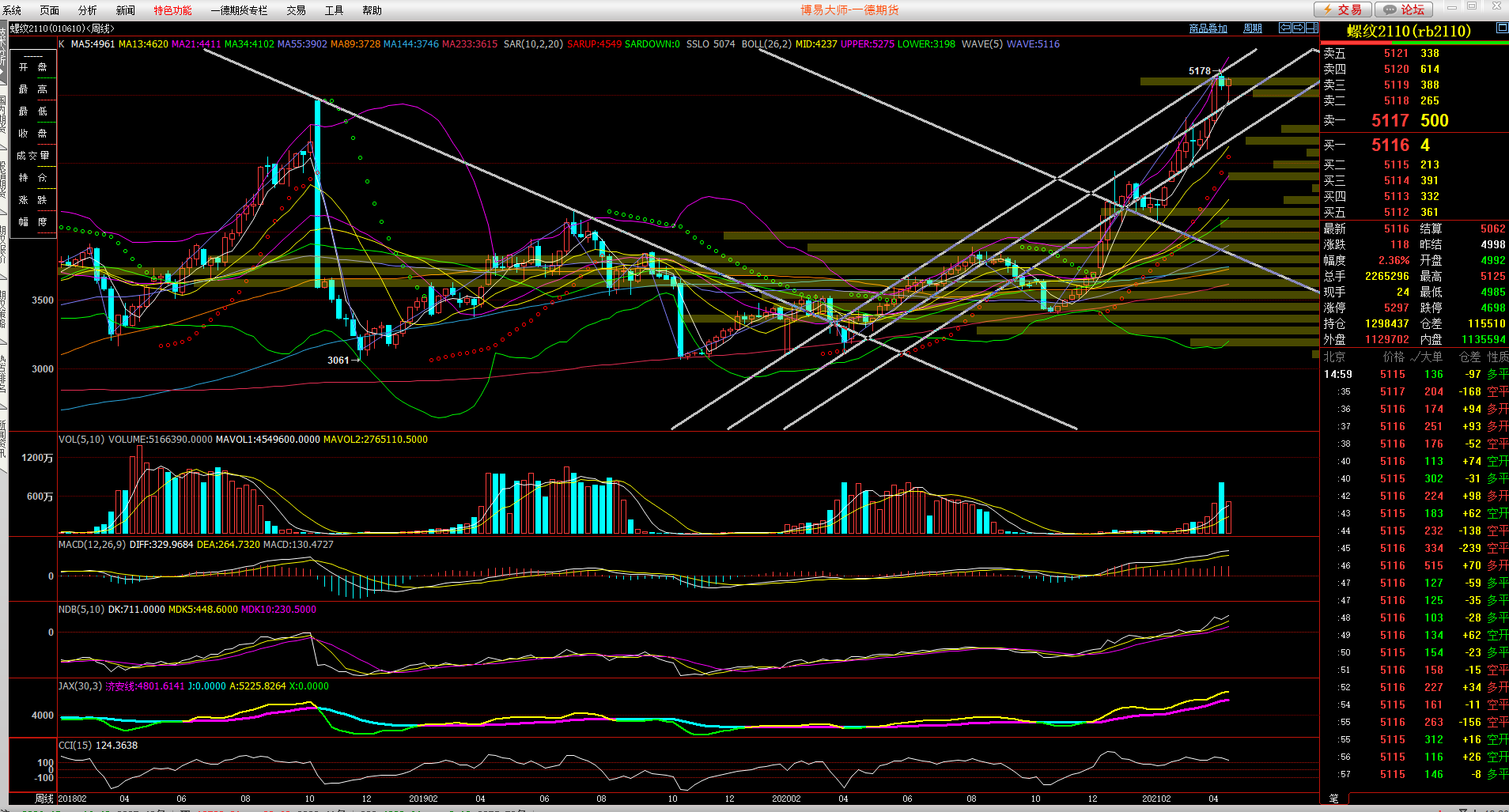
Task: Click the red-green buy/sell ratio bar
Action: 1414,43
